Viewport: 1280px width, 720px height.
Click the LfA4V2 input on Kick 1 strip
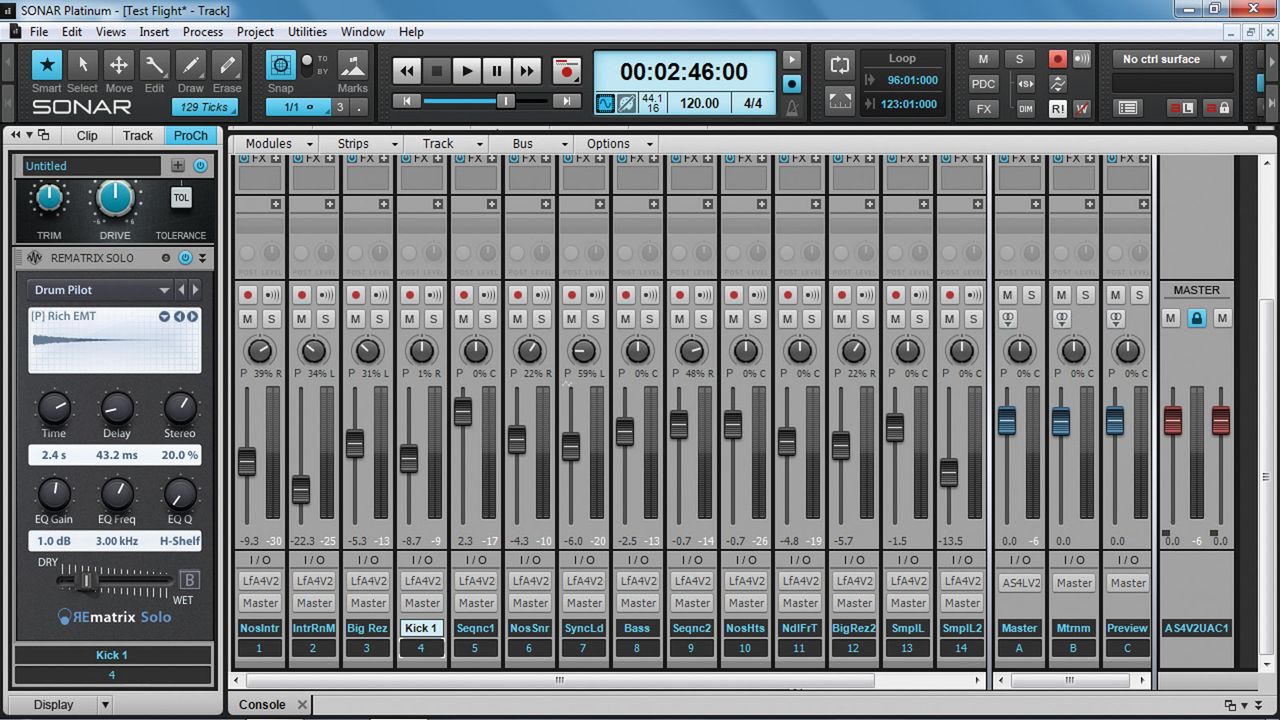point(422,581)
